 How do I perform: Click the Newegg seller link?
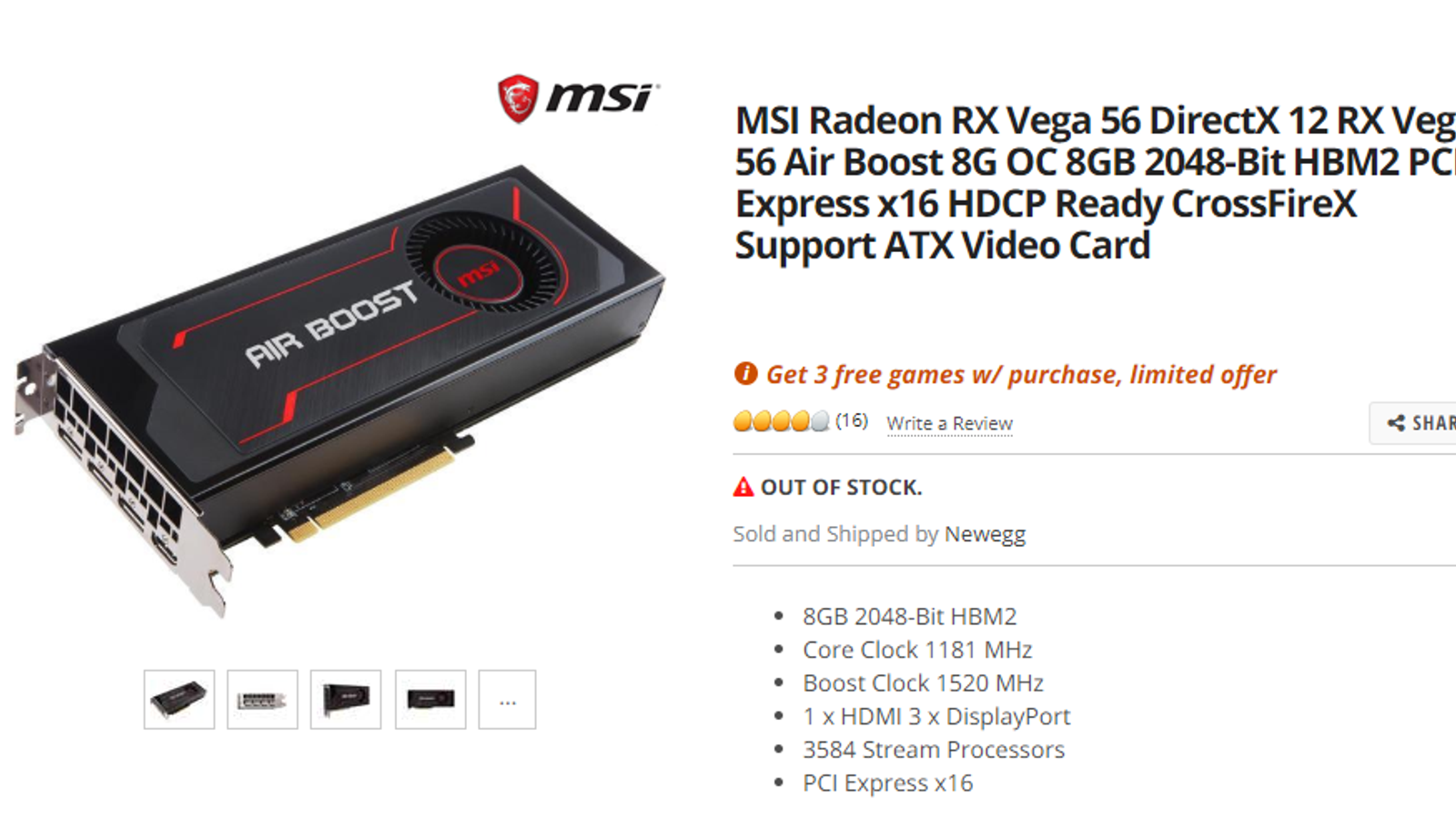click(x=985, y=534)
